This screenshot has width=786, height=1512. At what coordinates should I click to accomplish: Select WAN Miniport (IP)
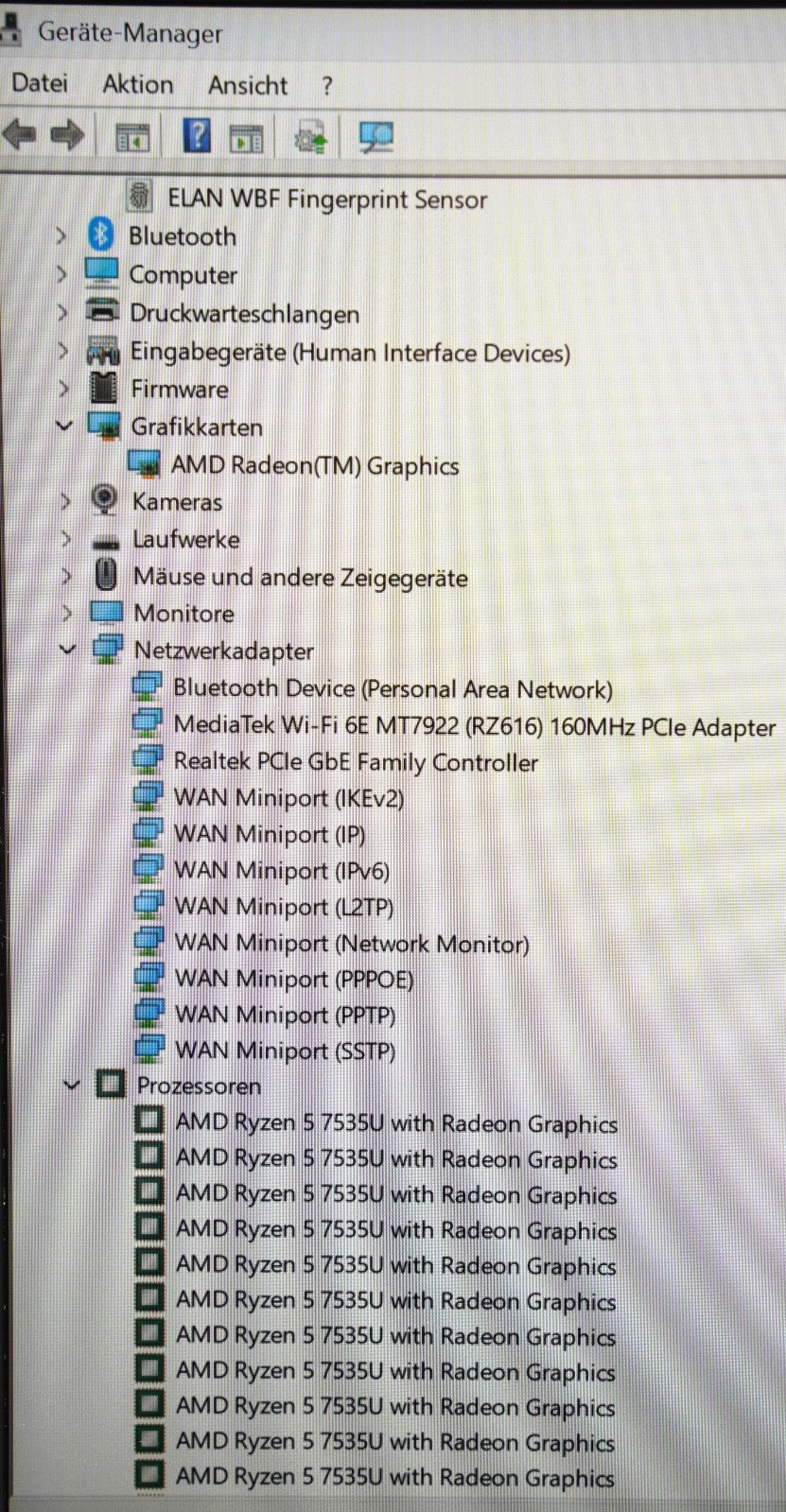click(x=270, y=834)
